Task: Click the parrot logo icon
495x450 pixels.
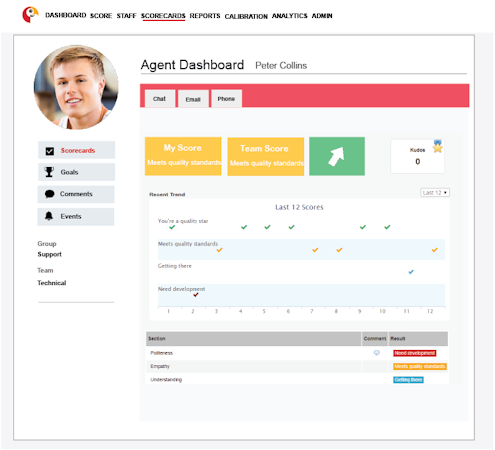Action: (x=30, y=15)
